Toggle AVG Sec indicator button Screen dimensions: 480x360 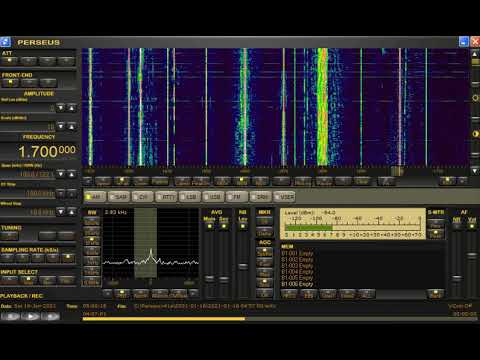pos(224,226)
